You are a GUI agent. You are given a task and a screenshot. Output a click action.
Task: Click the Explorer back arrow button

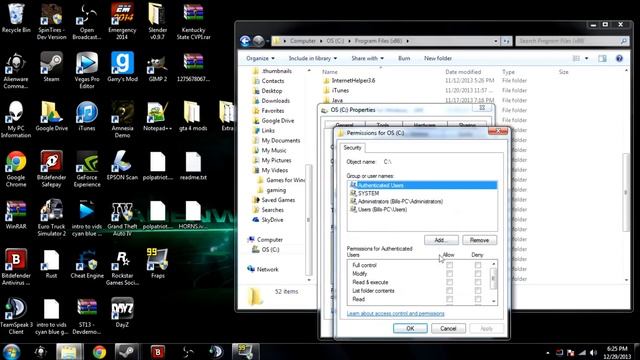point(245,41)
